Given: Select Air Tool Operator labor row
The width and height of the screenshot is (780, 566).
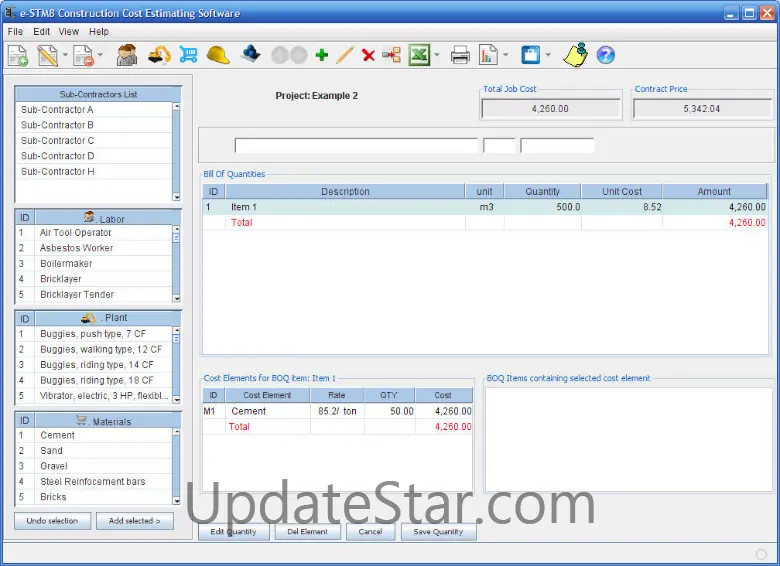Looking at the screenshot, I should tap(94, 232).
